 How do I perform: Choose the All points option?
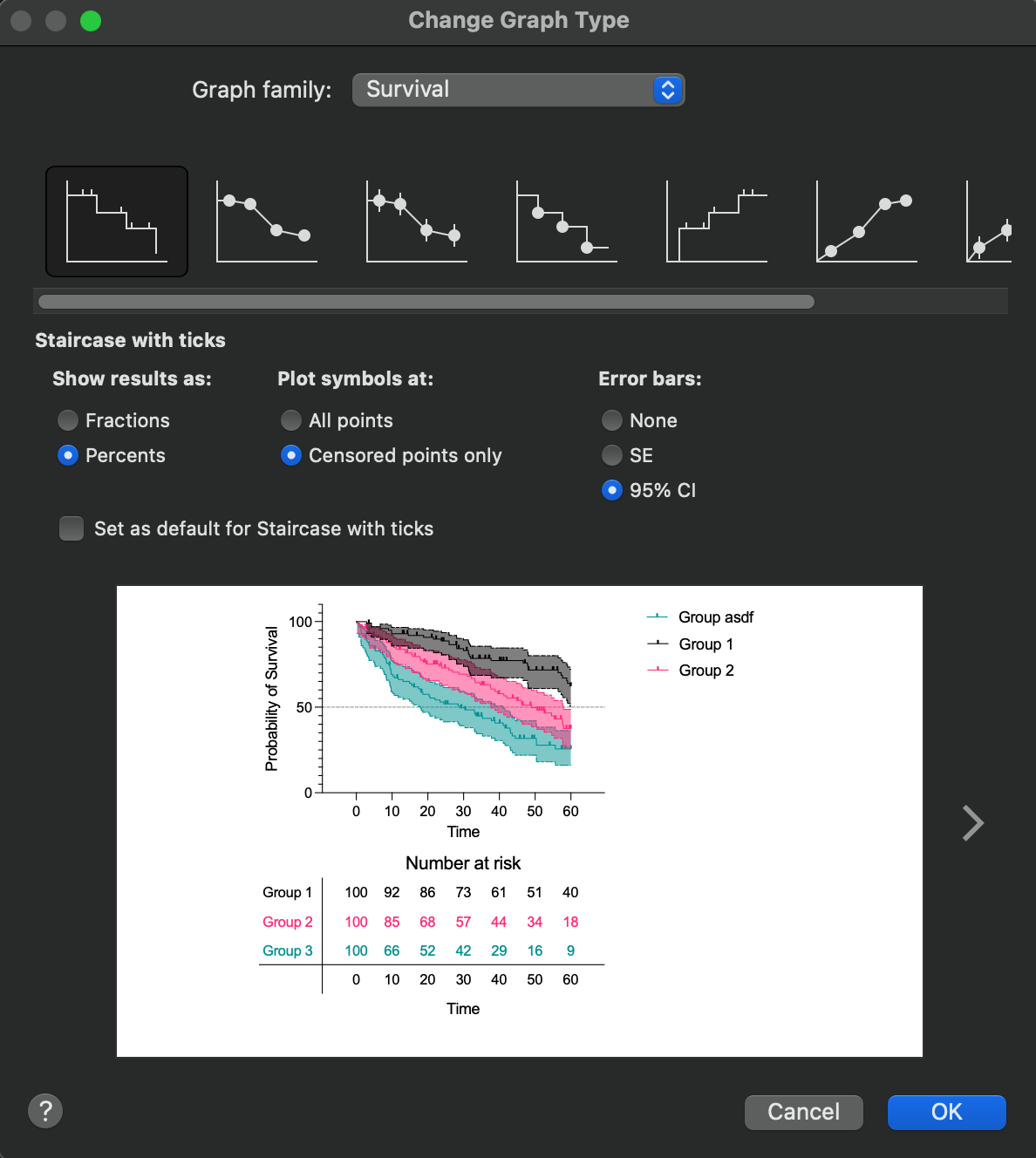[291, 420]
